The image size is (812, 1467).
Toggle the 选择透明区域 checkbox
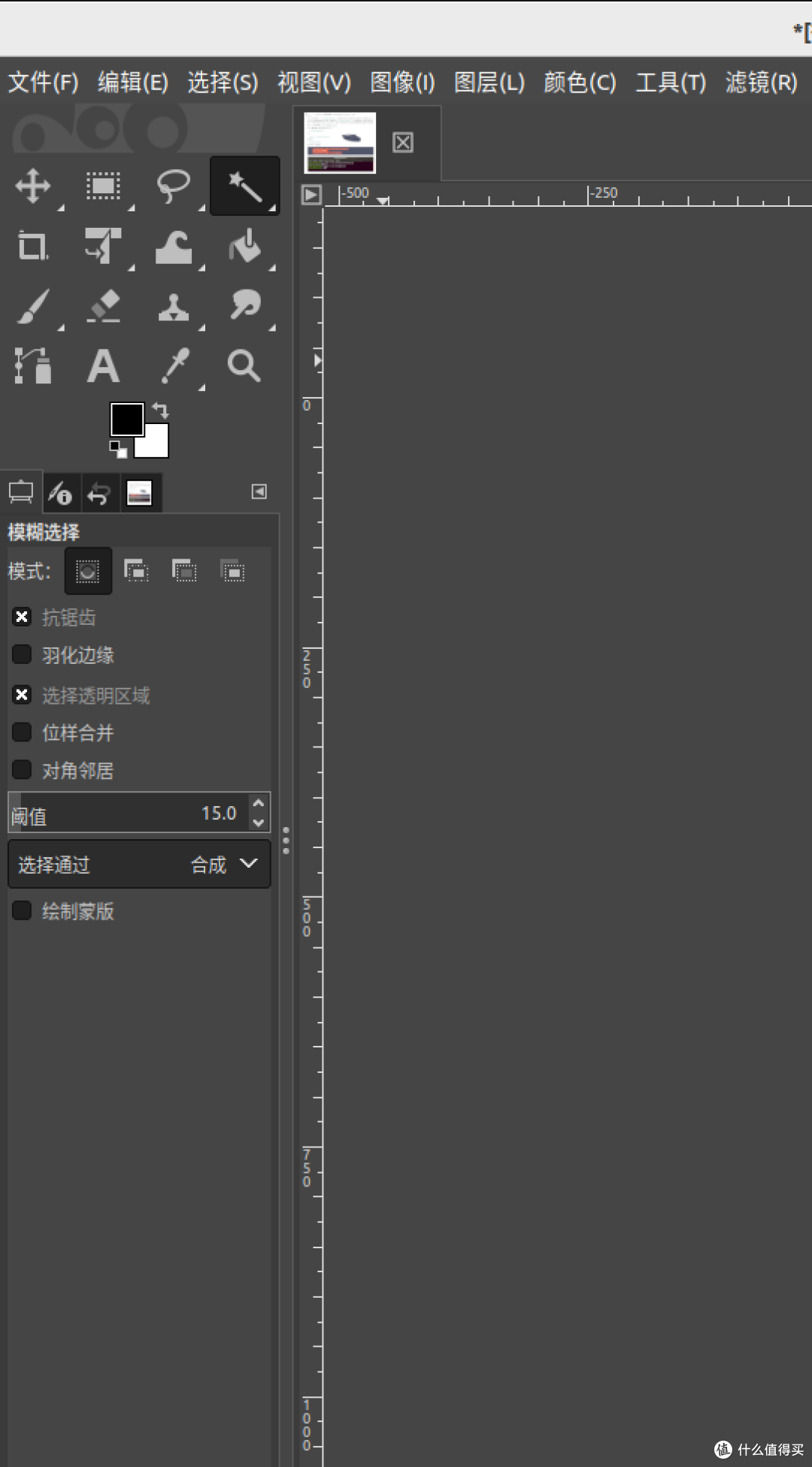tap(22, 695)
